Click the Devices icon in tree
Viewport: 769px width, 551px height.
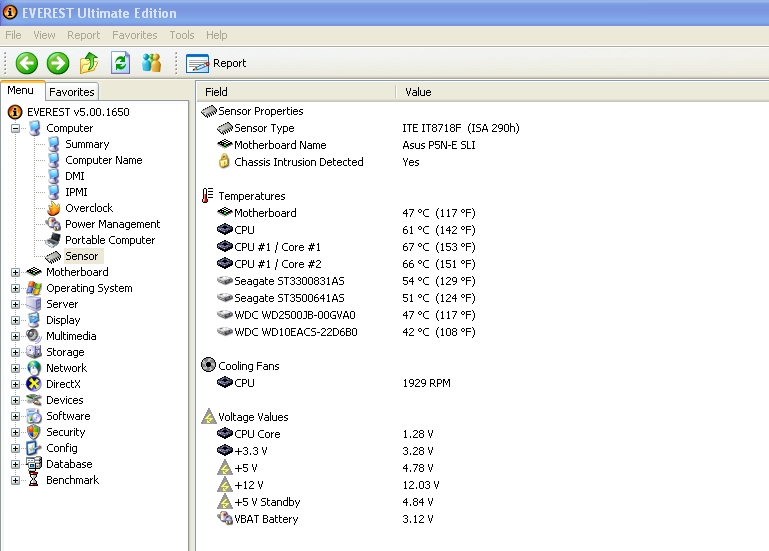[x=34, y=400]
